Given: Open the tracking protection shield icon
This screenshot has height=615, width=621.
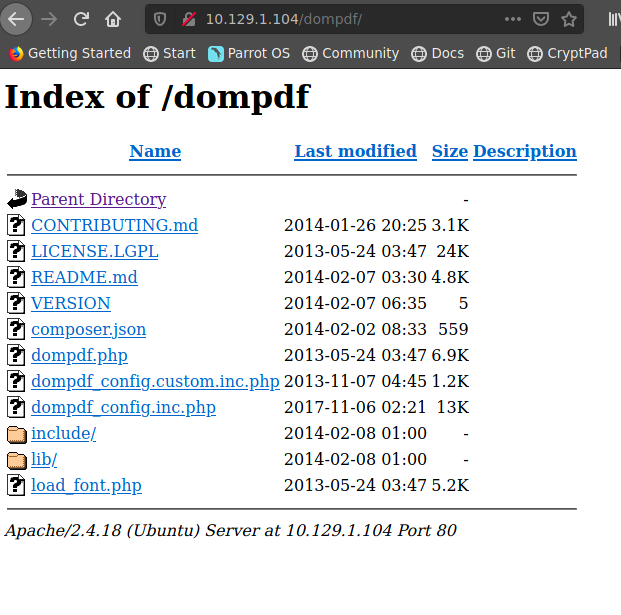Looking at the screenshot, I should pyautogui.click(x=160, y=19).
